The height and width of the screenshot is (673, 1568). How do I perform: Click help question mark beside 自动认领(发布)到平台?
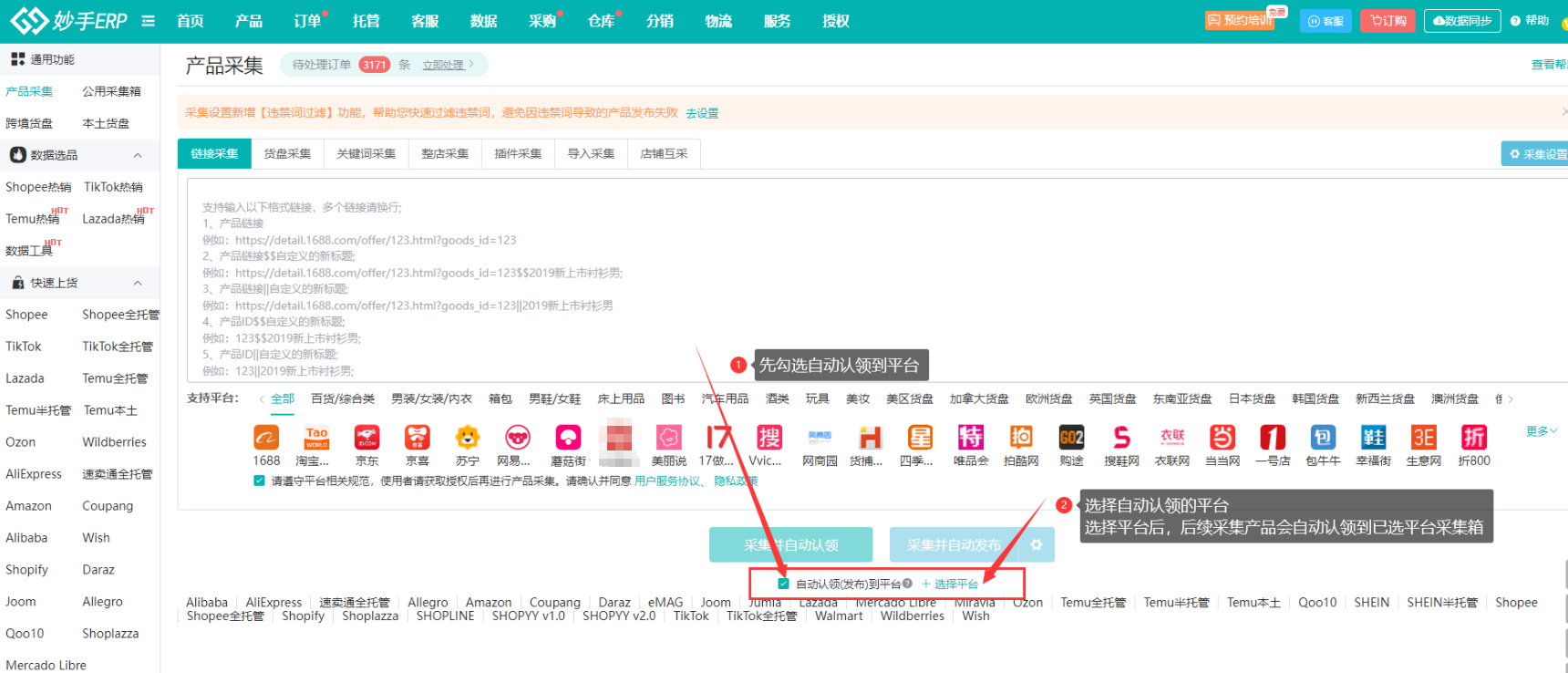click(x=907, y=584)
